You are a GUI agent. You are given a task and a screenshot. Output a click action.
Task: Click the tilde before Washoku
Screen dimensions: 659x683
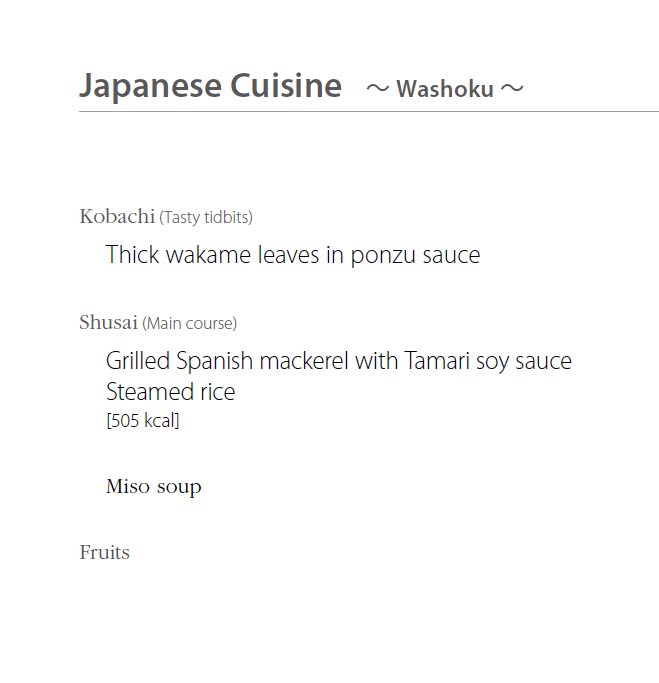tap(377, 89)
